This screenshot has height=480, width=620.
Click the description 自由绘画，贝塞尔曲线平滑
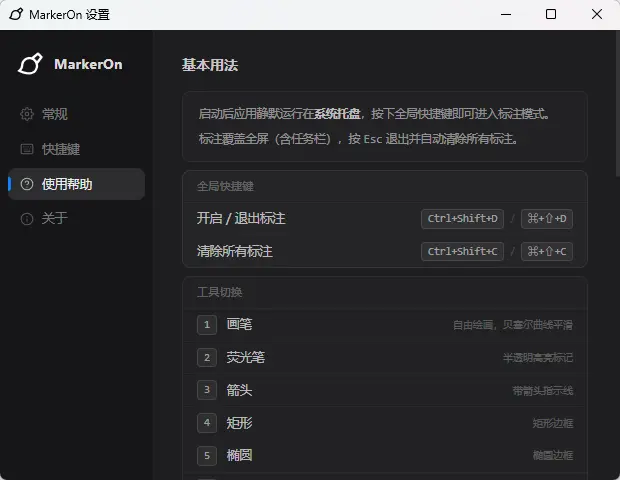[513, 325]
